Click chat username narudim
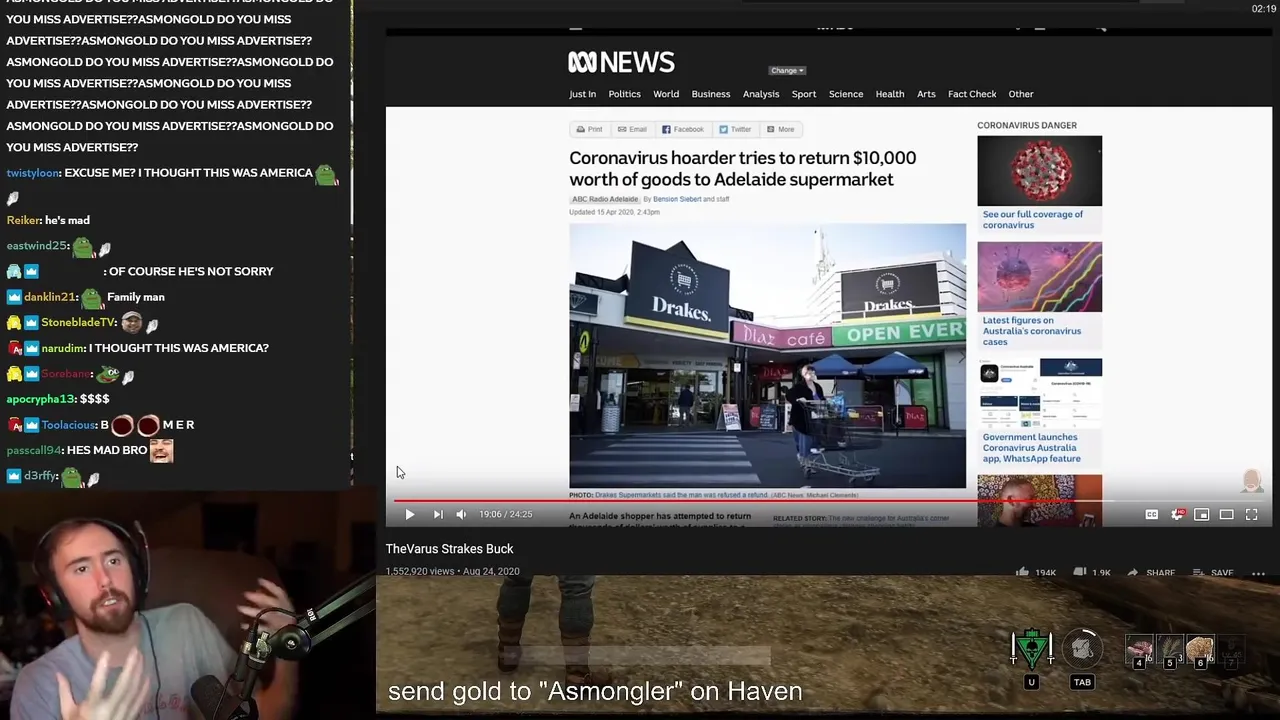 click(63, 348)
